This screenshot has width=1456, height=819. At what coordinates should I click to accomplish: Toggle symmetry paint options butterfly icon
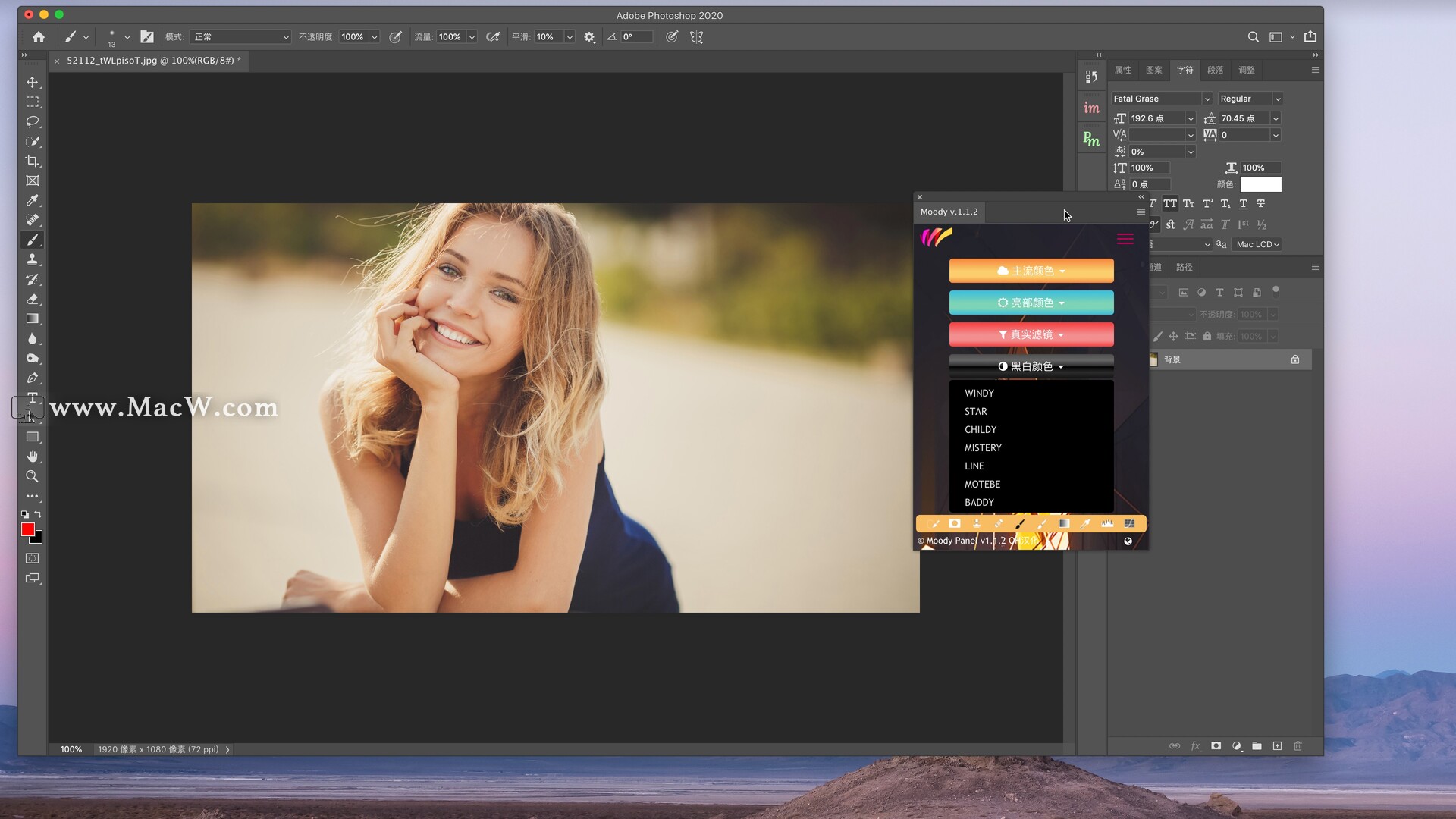[x=696, y=36]
